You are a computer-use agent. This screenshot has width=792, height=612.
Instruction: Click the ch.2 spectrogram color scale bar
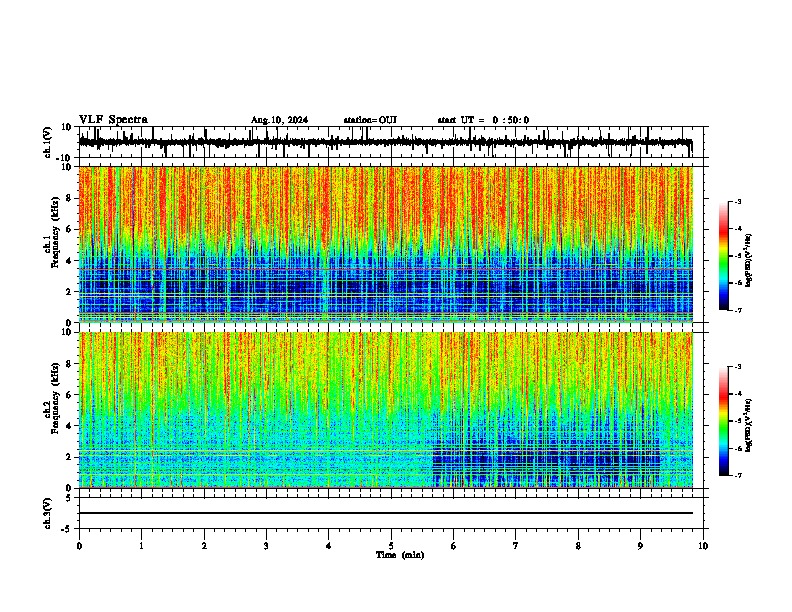click(x=724, y=421)
